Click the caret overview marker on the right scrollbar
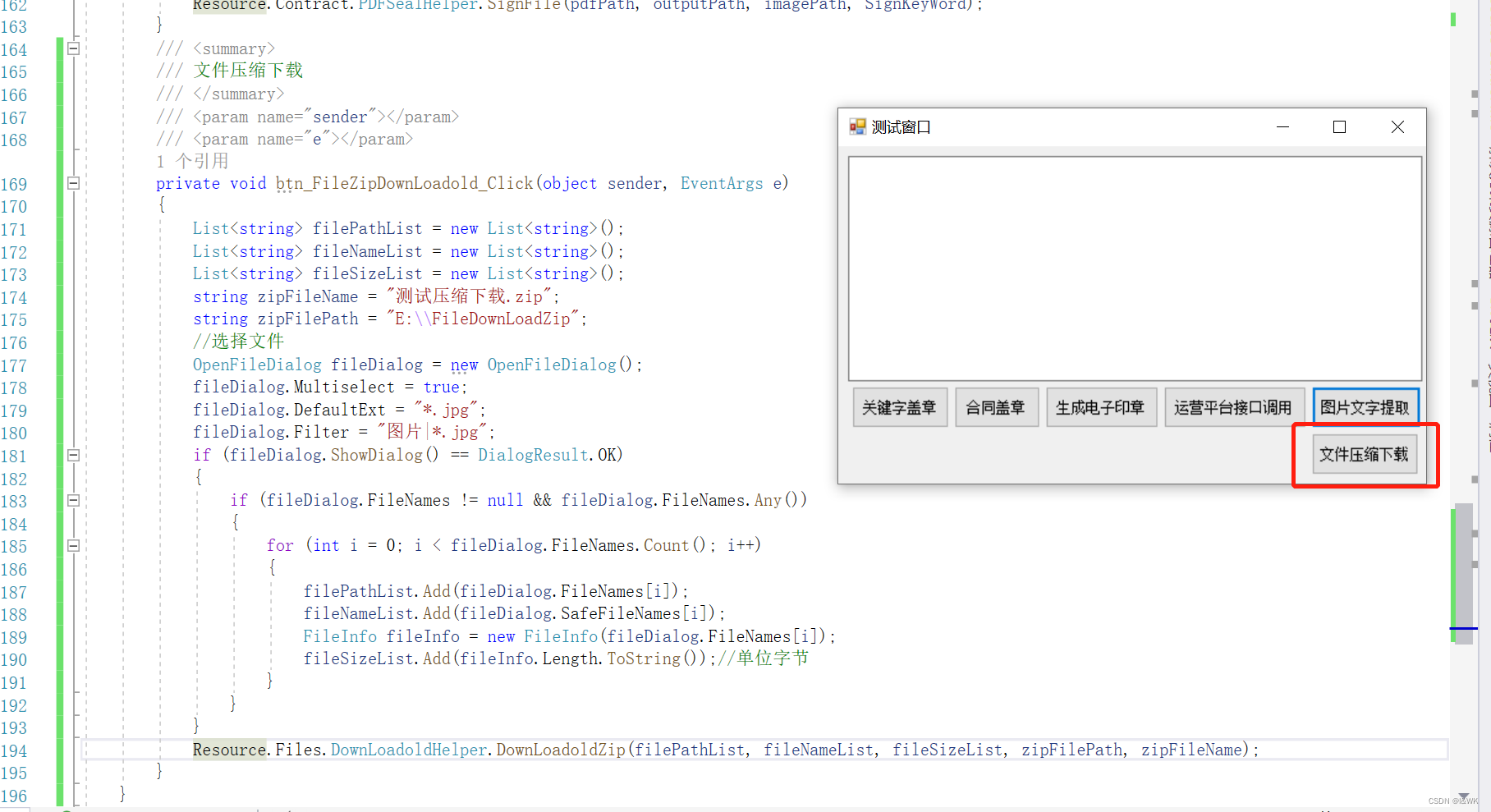Screen dimensions: 1491x812 (x=1462, y=627)
